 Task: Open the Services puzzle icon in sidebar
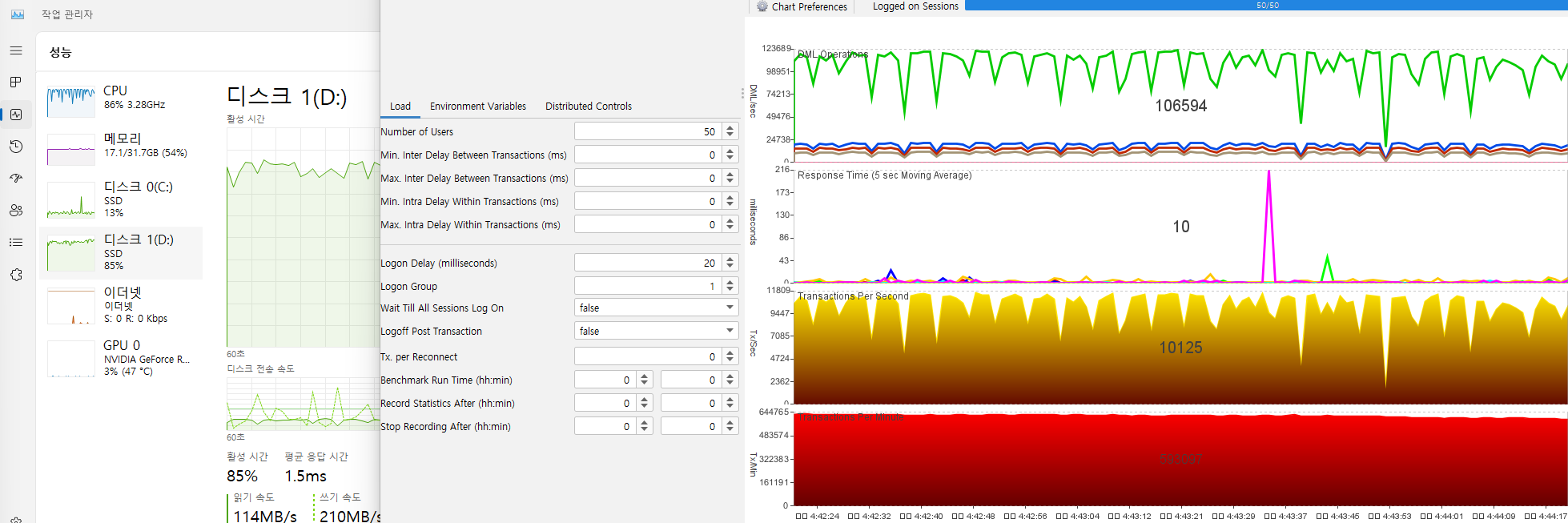pyautogui.click(x=16, y=275)
